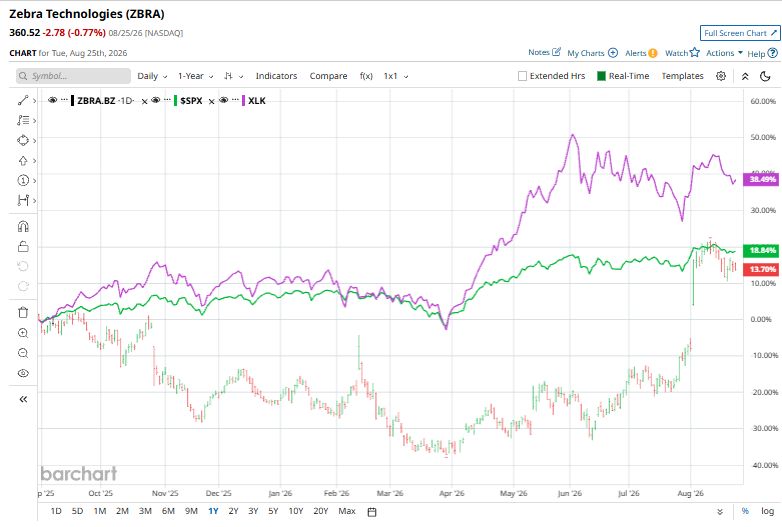Click the ZBRA.BZ black color swatch
This screenshot has width=782, height=527.
(72, 101)
